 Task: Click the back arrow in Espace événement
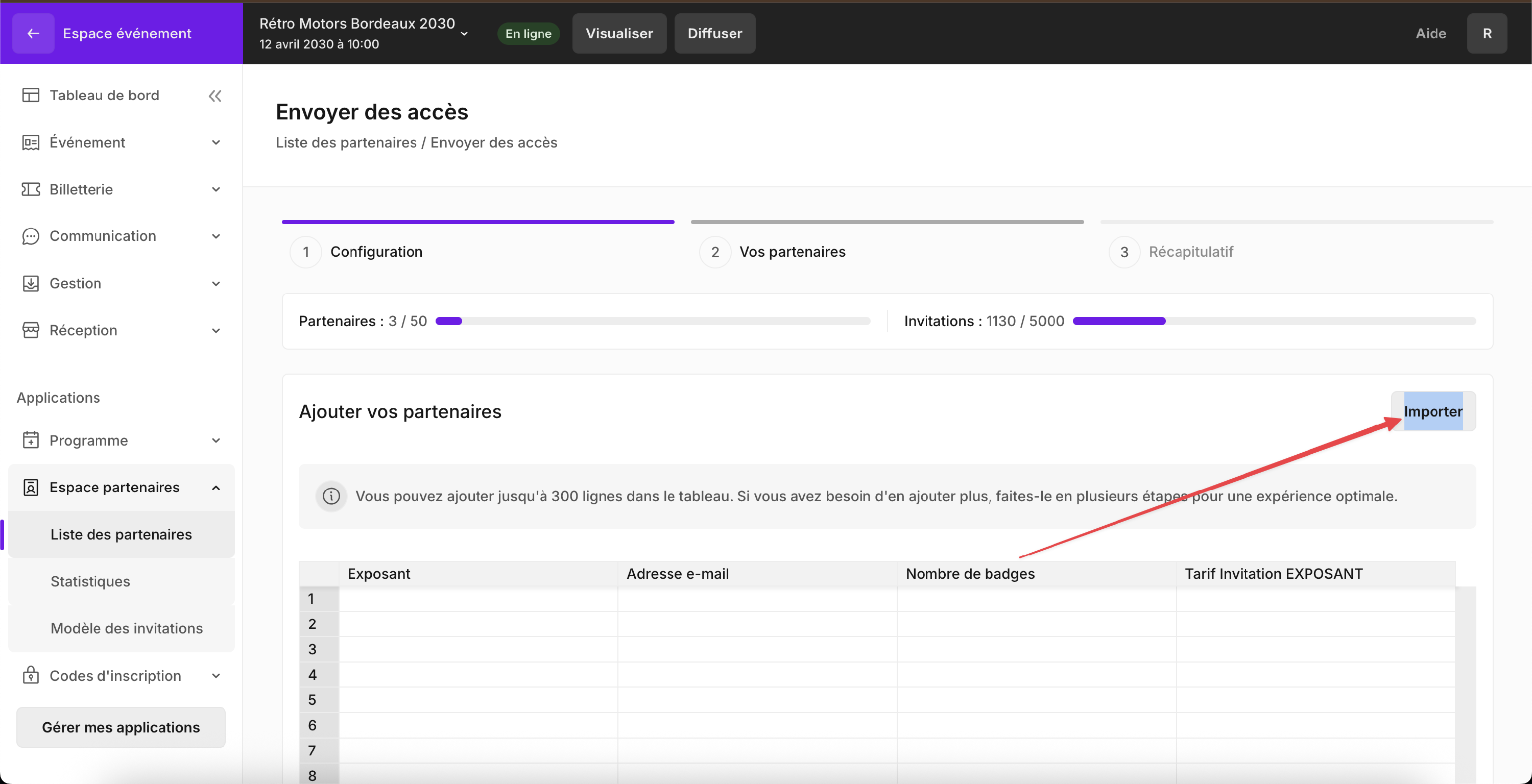[33, 33]
